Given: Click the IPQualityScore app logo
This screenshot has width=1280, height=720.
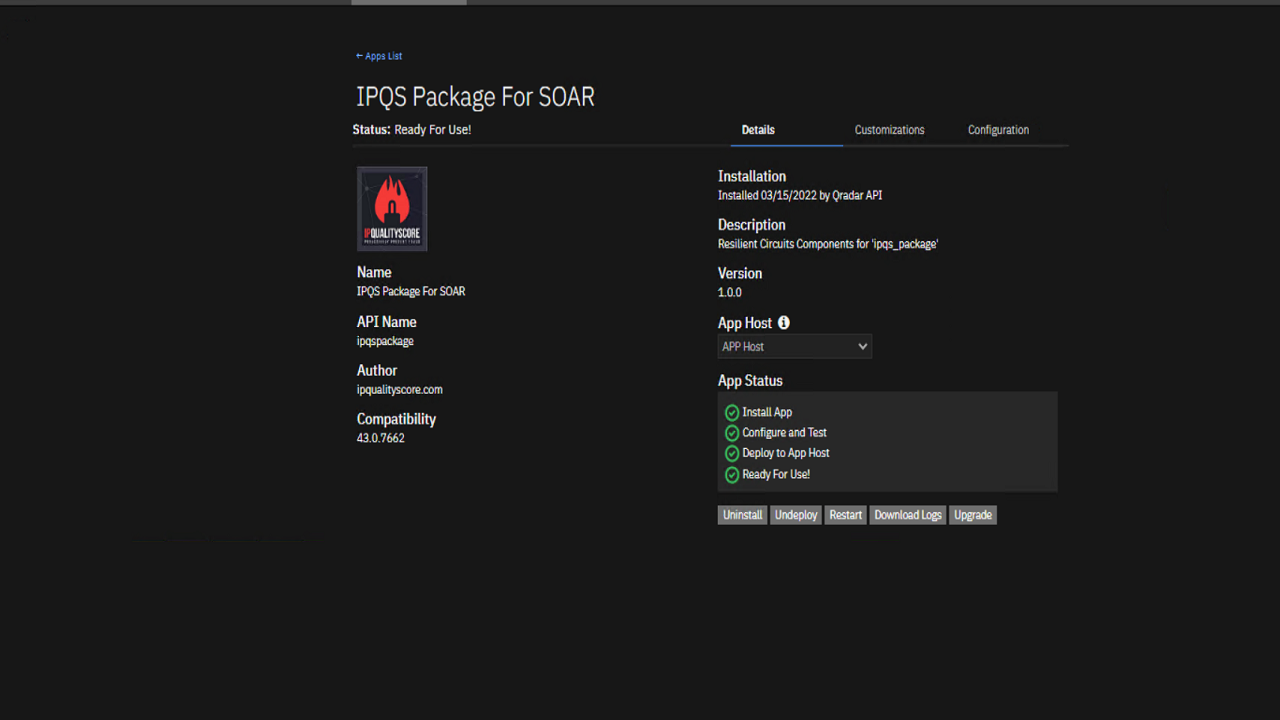Looking at the screenshot, I should [x=391, y=208].
